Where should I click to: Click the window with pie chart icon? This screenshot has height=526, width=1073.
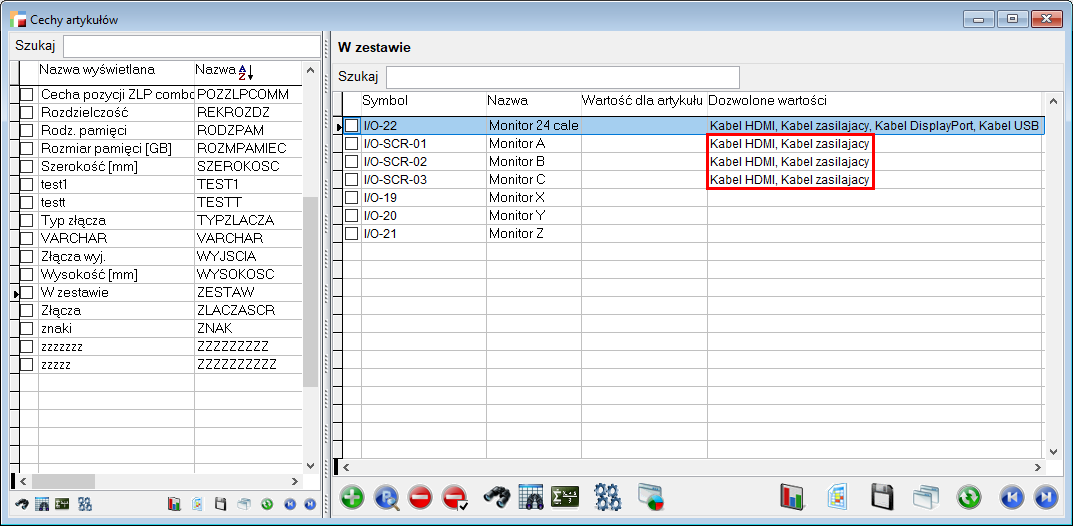tap(651, 497)
